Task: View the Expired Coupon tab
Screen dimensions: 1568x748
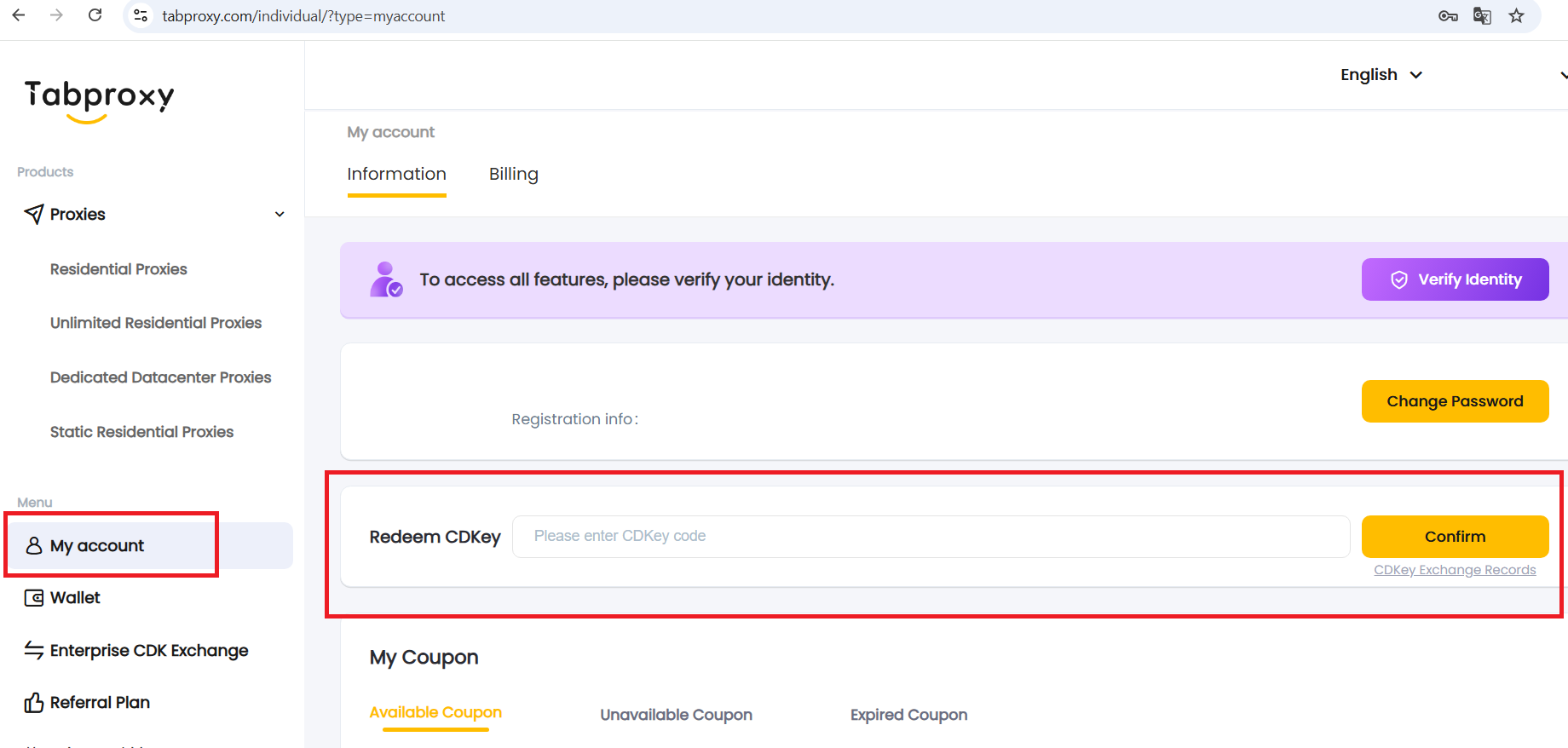Action: click(908, 715)
